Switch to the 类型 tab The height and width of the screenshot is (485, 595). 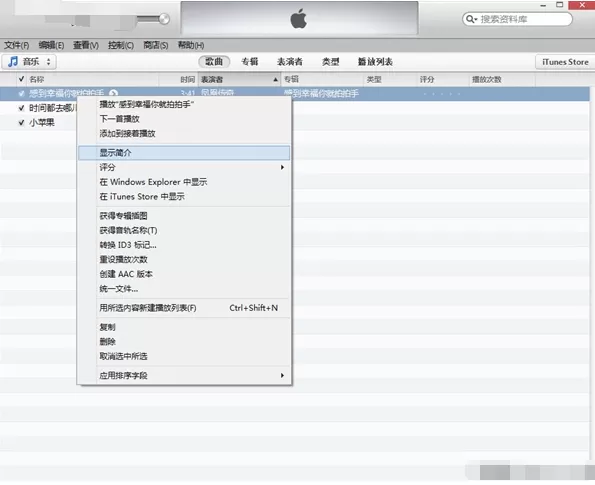coord(331,61)
